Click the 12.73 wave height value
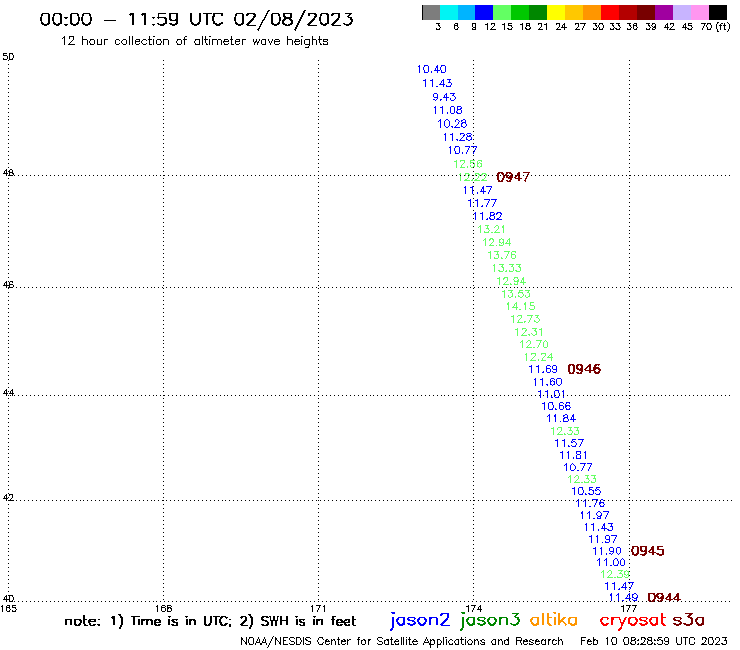This screenshot has width=740, height=650. point(525,320)
